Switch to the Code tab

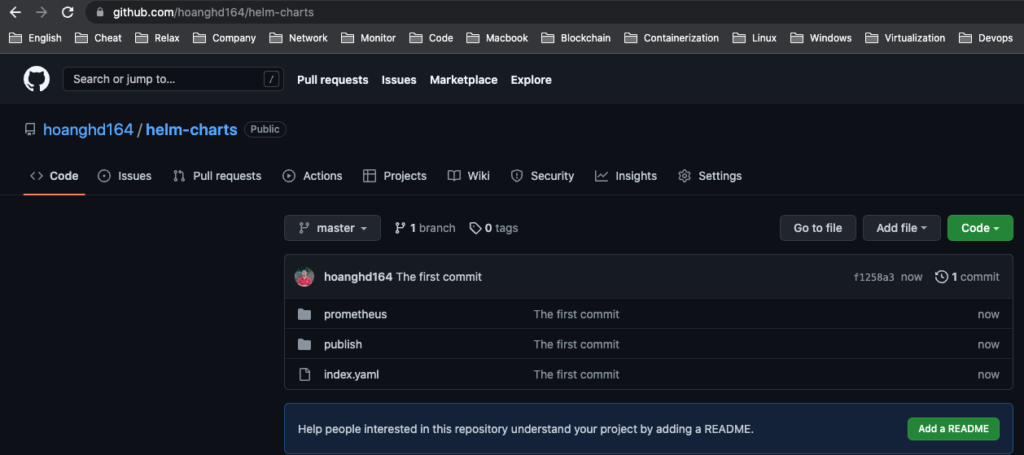tap(54, 176)
